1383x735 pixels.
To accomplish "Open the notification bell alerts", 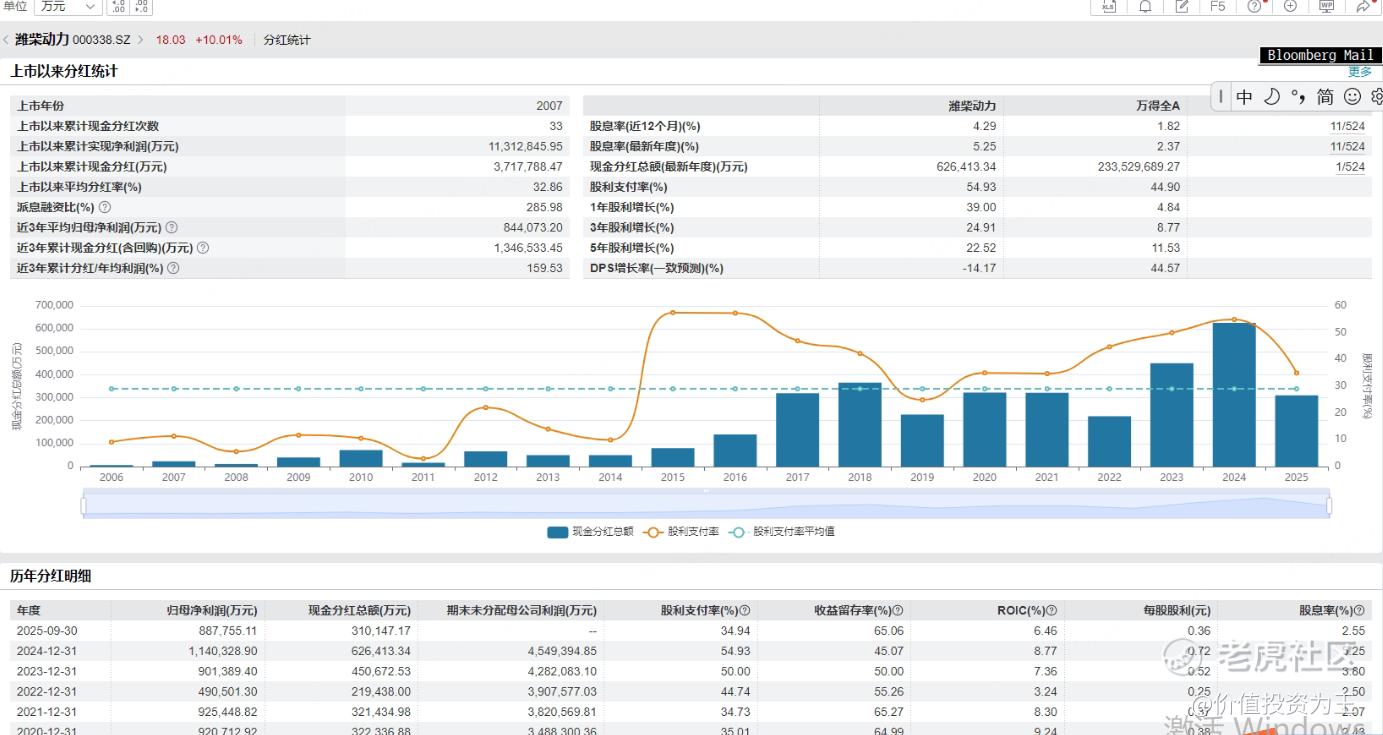I will [x=1145, y=7].
